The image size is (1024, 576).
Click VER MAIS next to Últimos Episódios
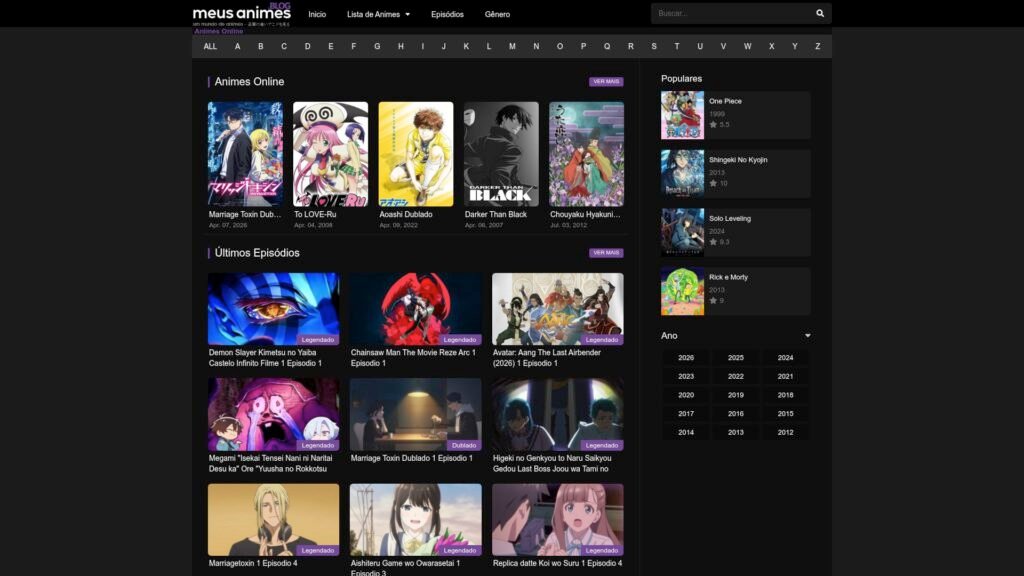(606, 253)
